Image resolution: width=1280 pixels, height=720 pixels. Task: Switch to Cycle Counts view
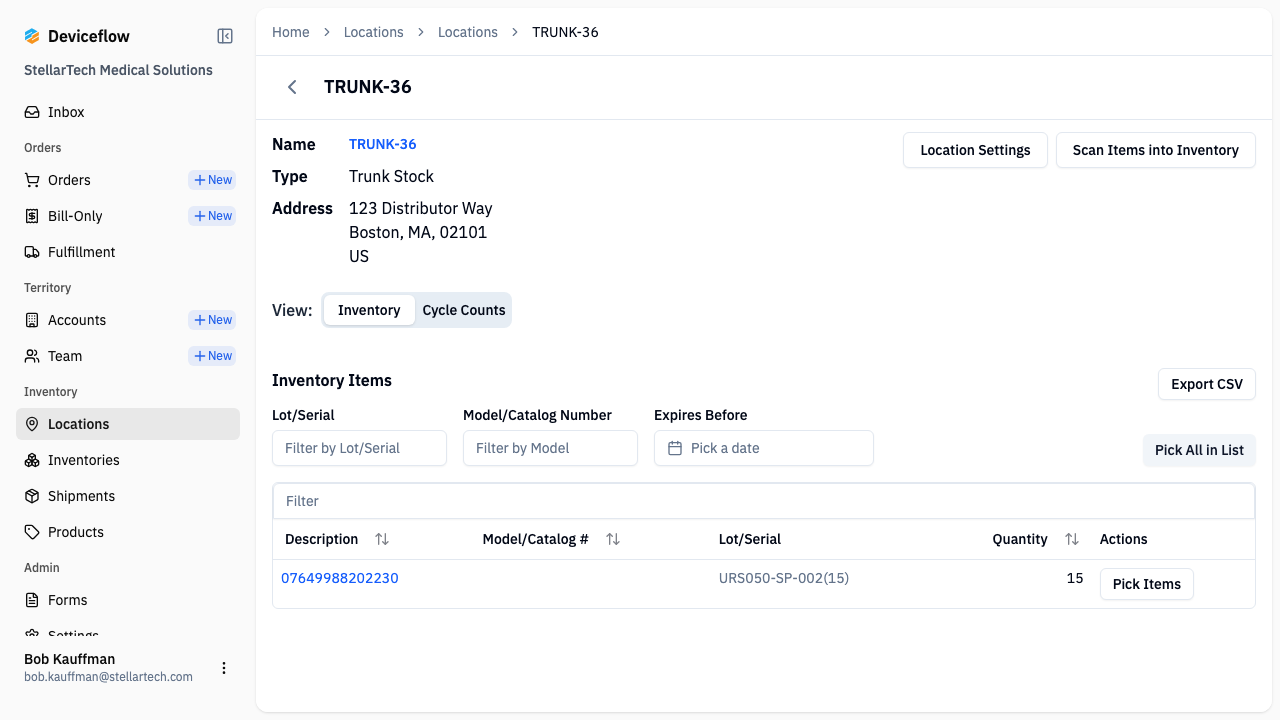click(x=464, y=310)
